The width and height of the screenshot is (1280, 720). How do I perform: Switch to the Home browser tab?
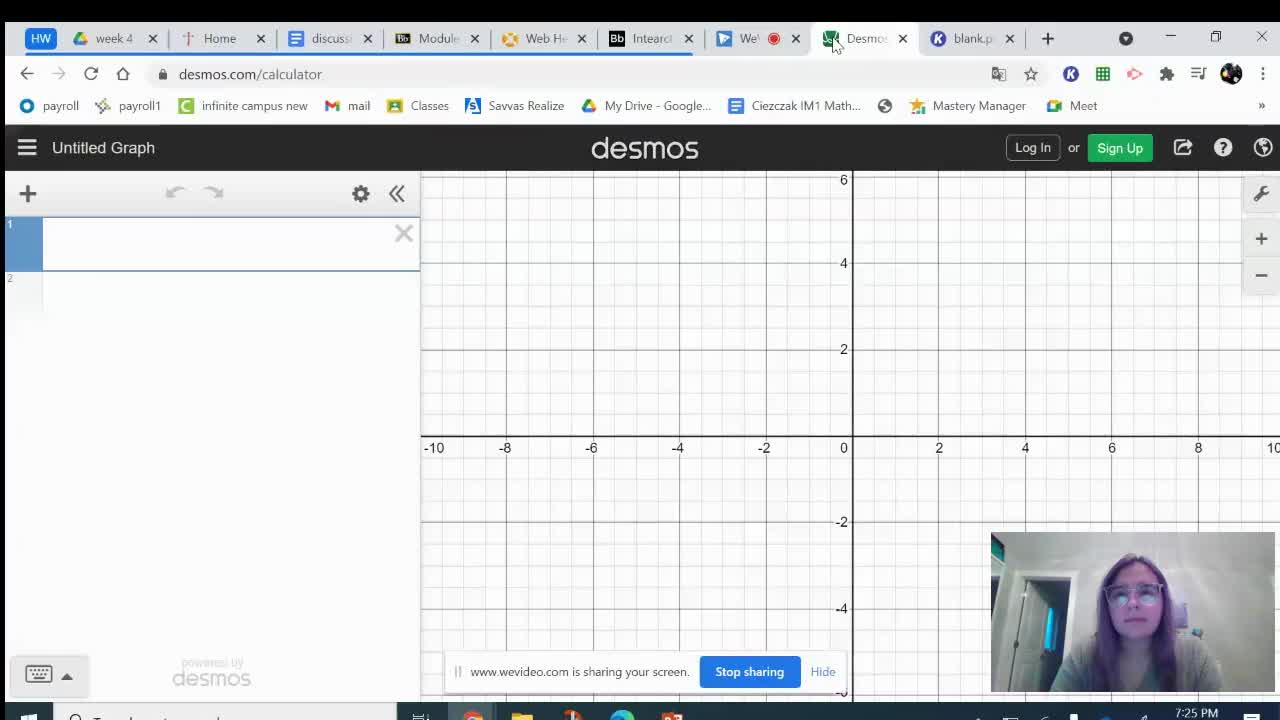point(220,38)
